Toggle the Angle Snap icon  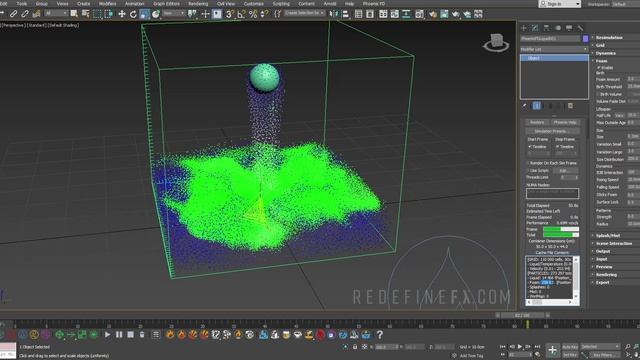(x=241, y=14)
